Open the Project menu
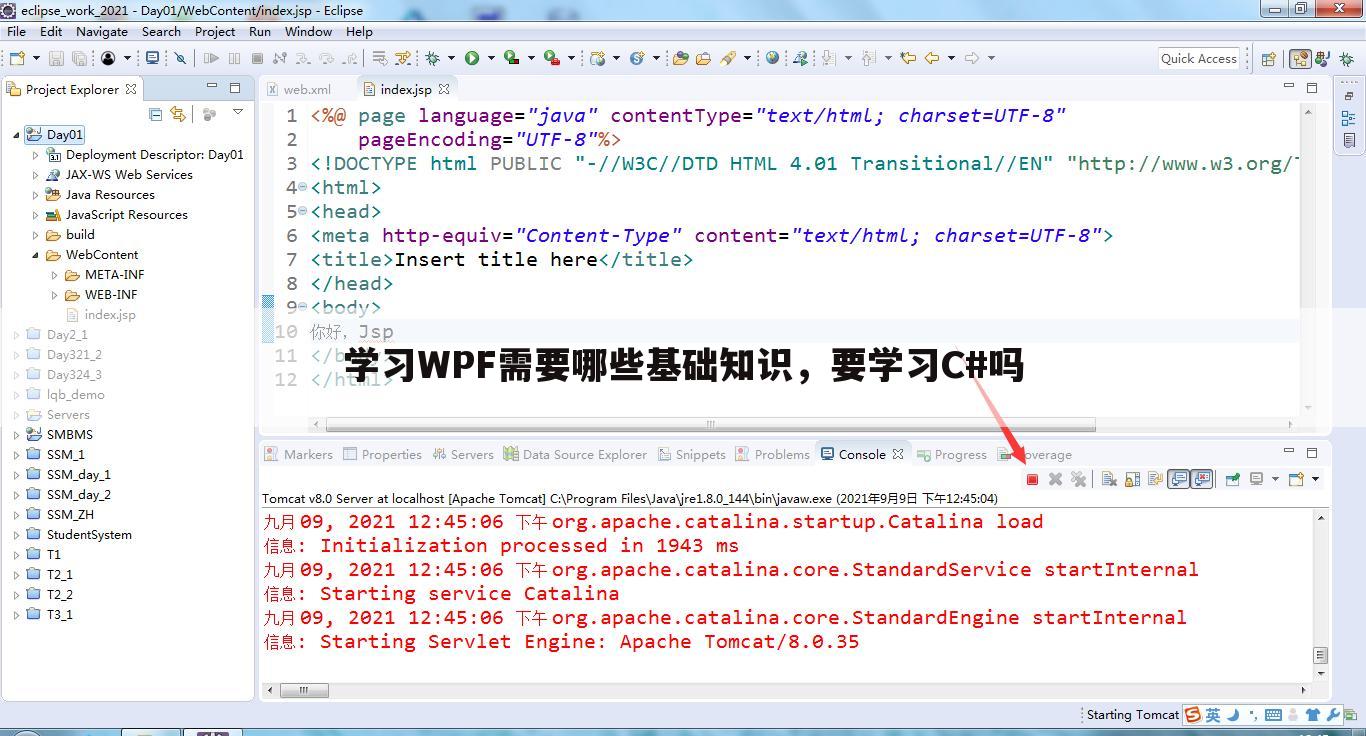The height and width of the screenshot is (736, 1366). pos(215,31)
